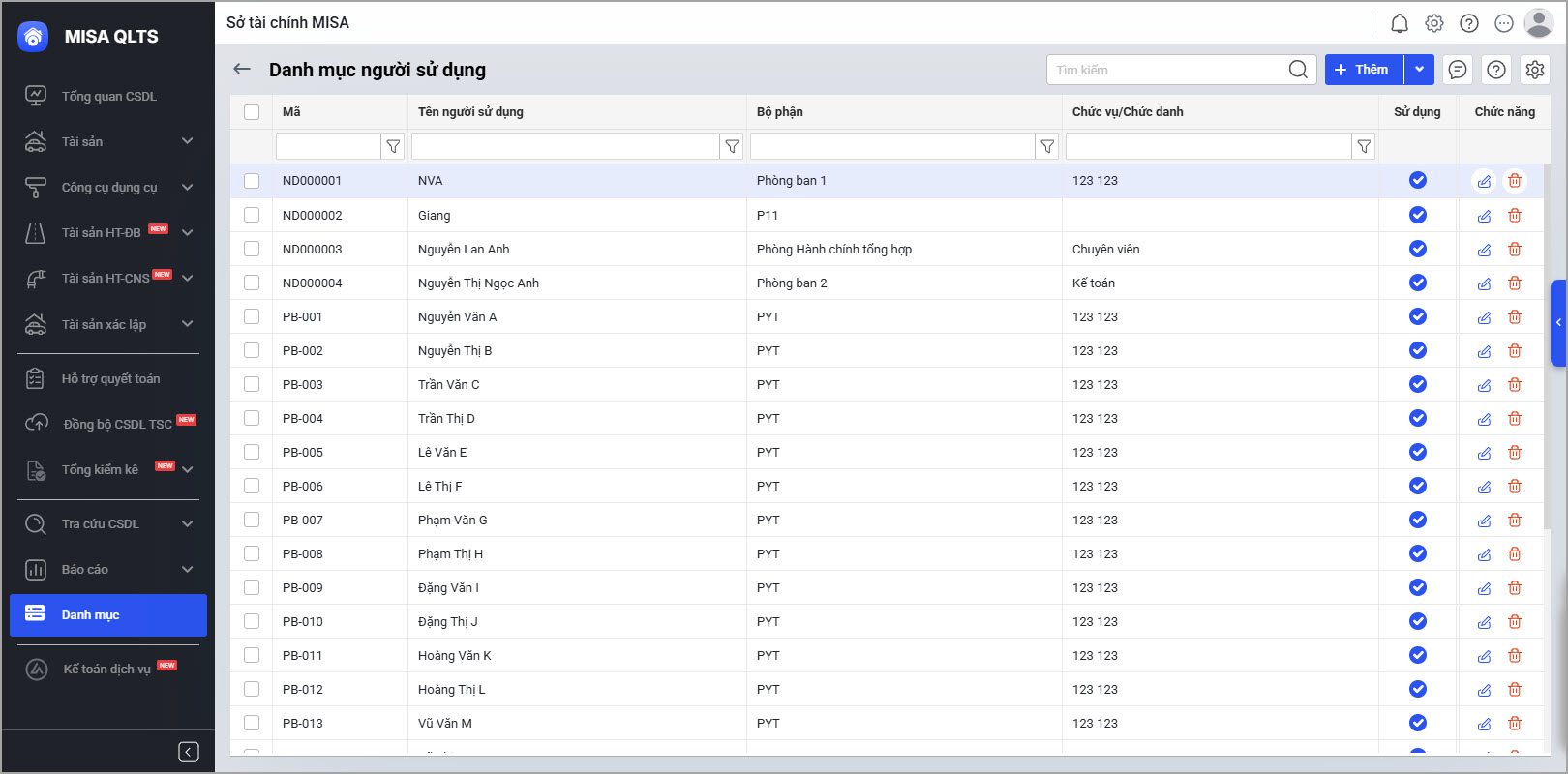Tick the checkbox for row ND000001
Viewport: 1568px width, 774px height.
click(x=252, y=181)
